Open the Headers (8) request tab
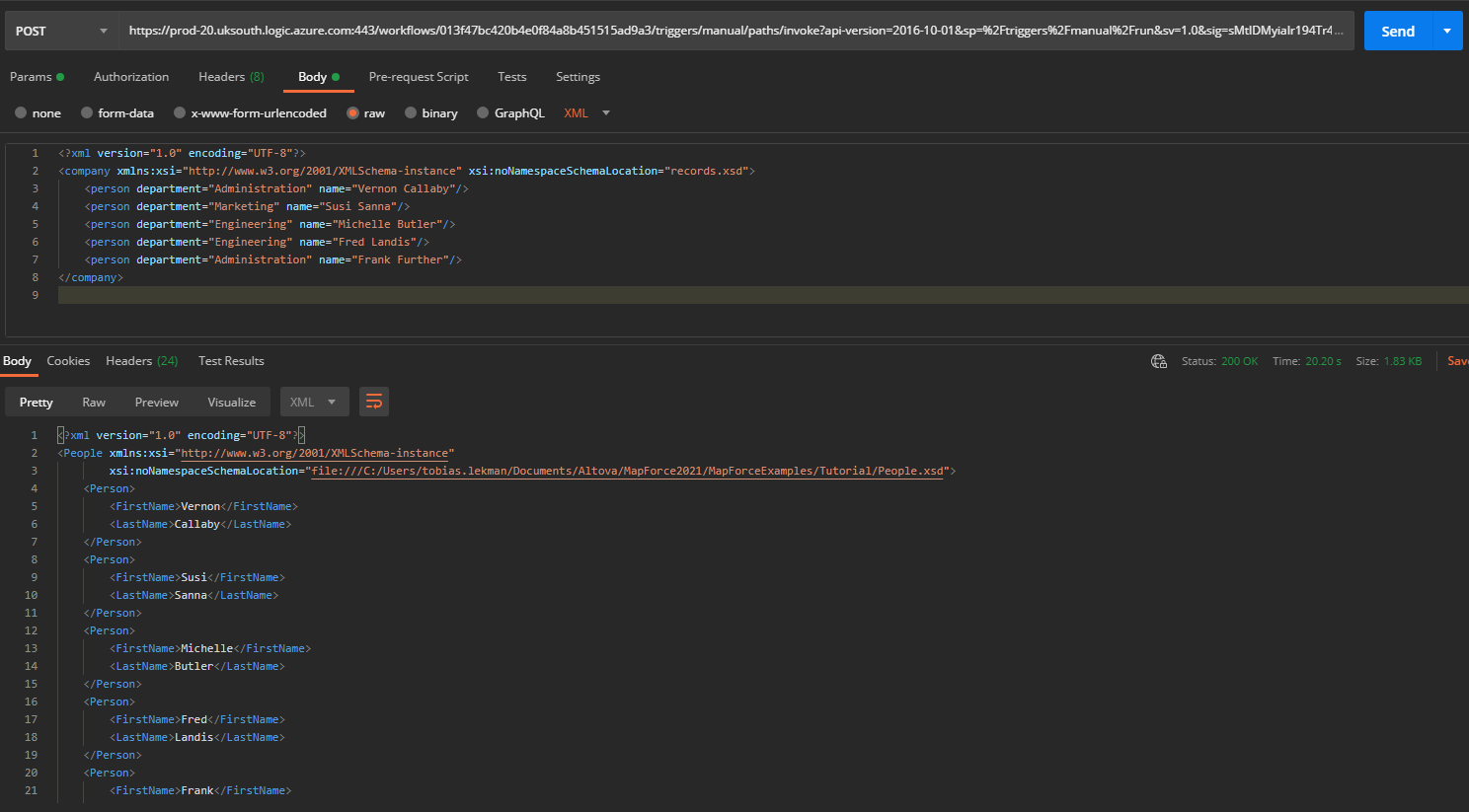 click(x=231, y=76)
